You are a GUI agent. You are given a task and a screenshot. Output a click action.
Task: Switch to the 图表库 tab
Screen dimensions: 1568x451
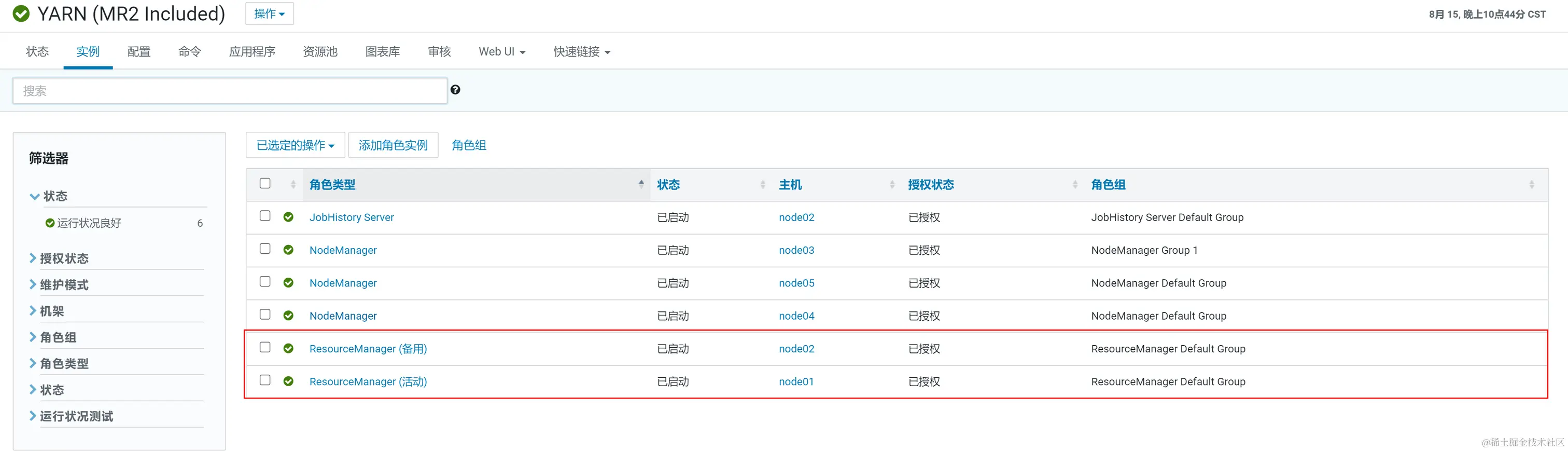click(x=383, y=52)
